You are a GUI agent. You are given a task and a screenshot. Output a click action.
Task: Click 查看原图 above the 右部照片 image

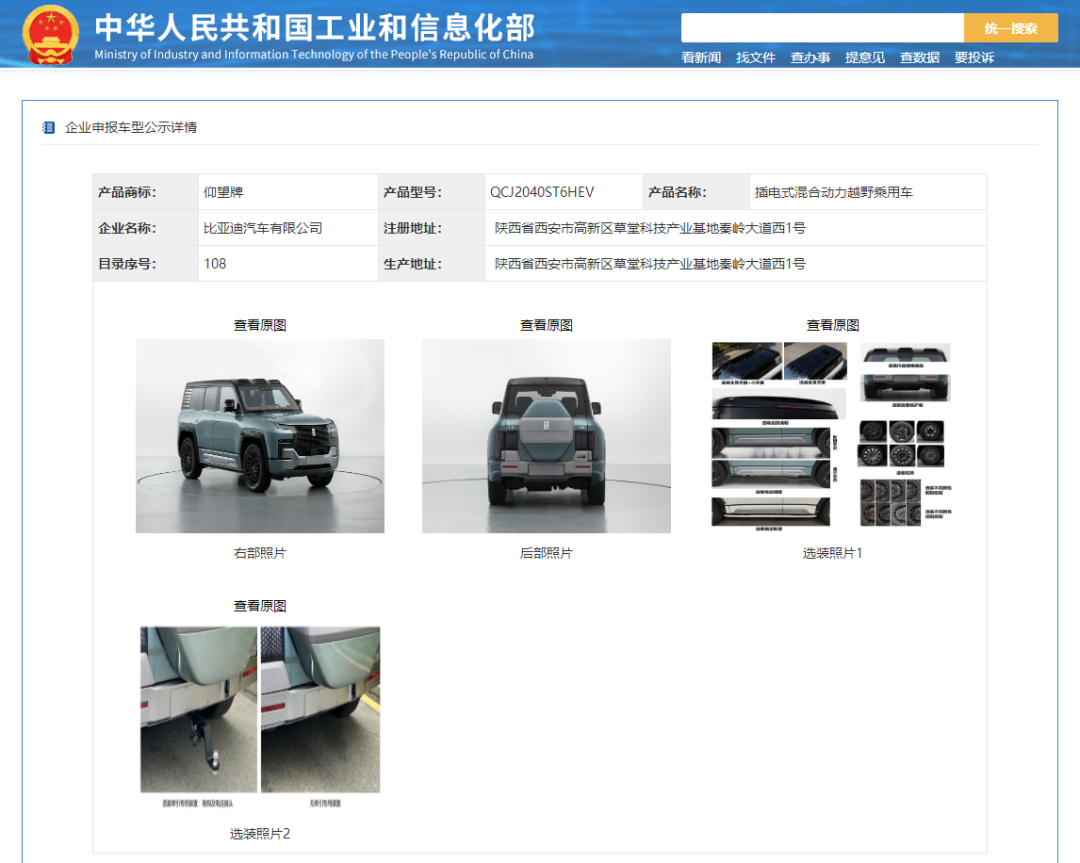click(x=260, y=325)
